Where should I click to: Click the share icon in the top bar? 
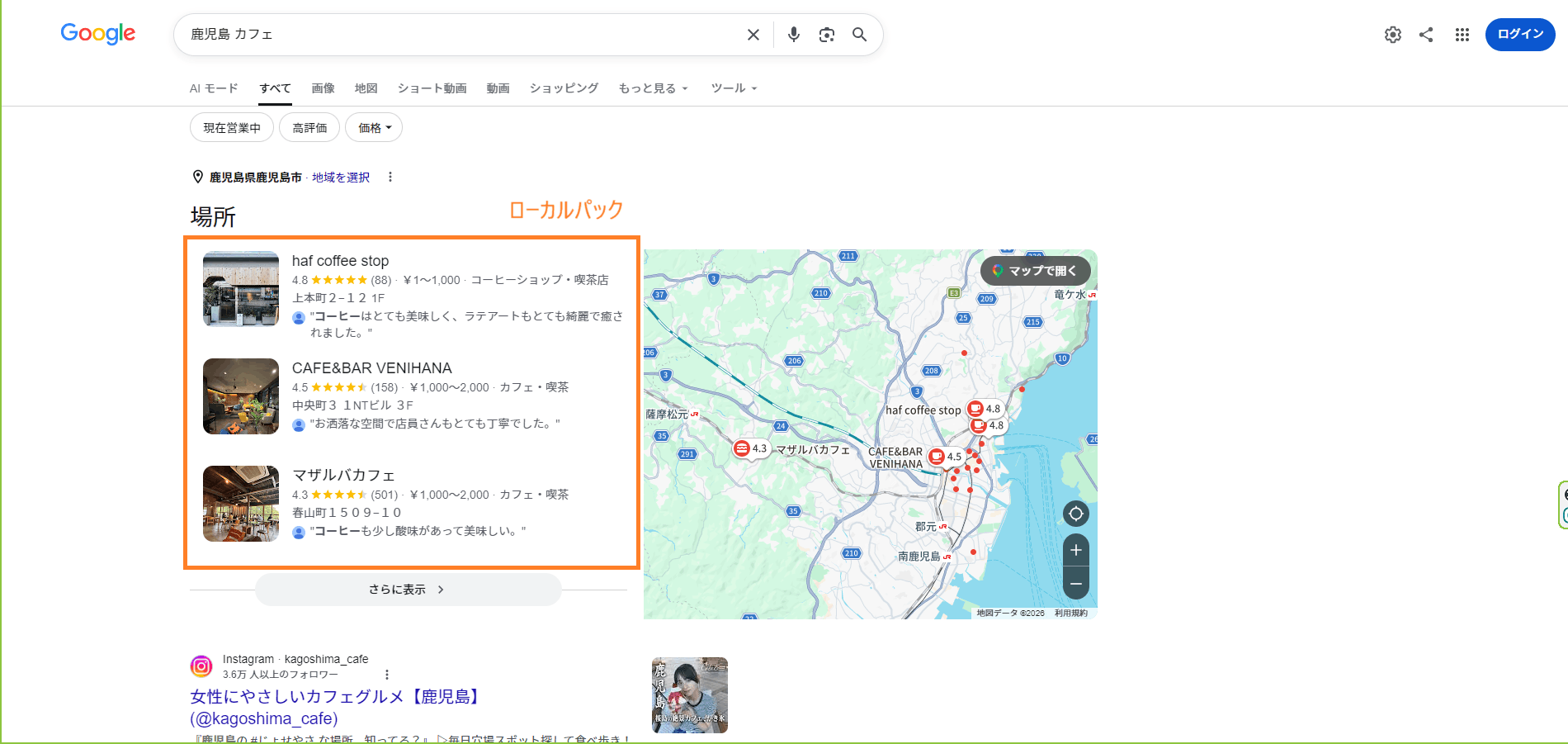point(1426,35)
